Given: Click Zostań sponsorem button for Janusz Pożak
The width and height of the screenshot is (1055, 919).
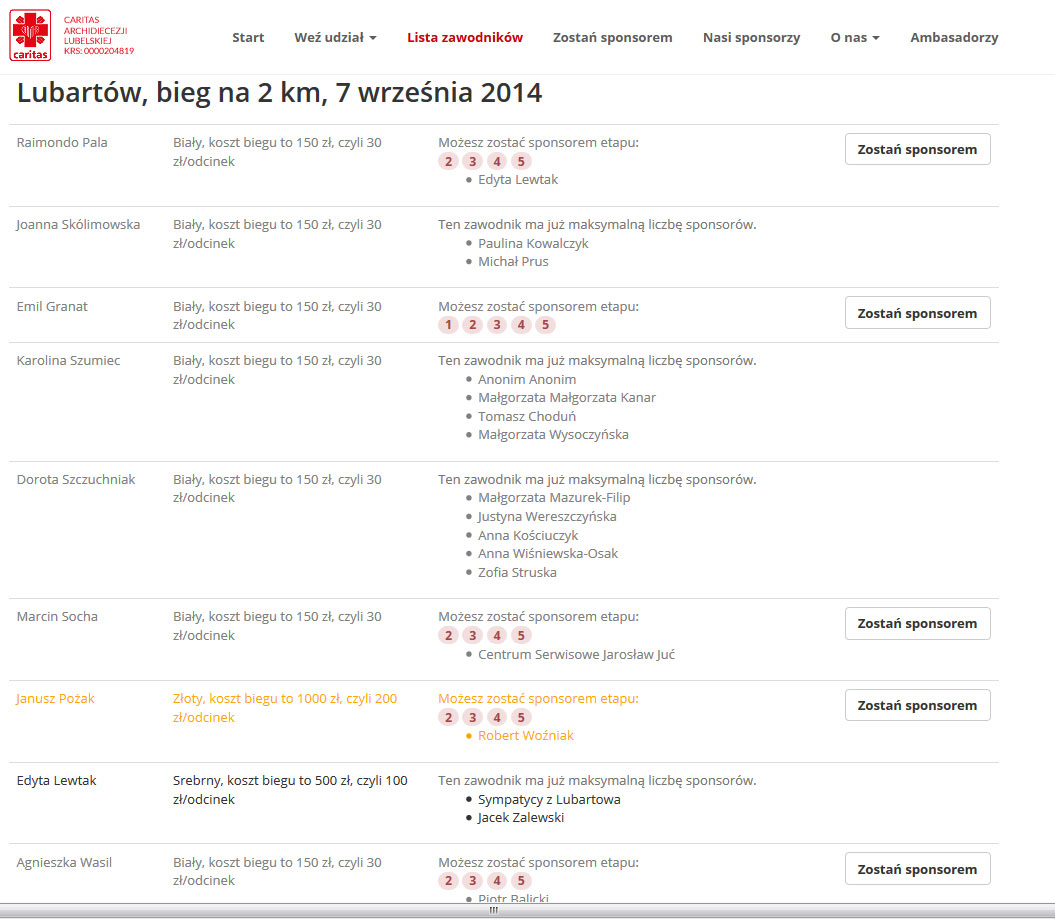Looking at the screenshot, I should (x=918, y=705).
